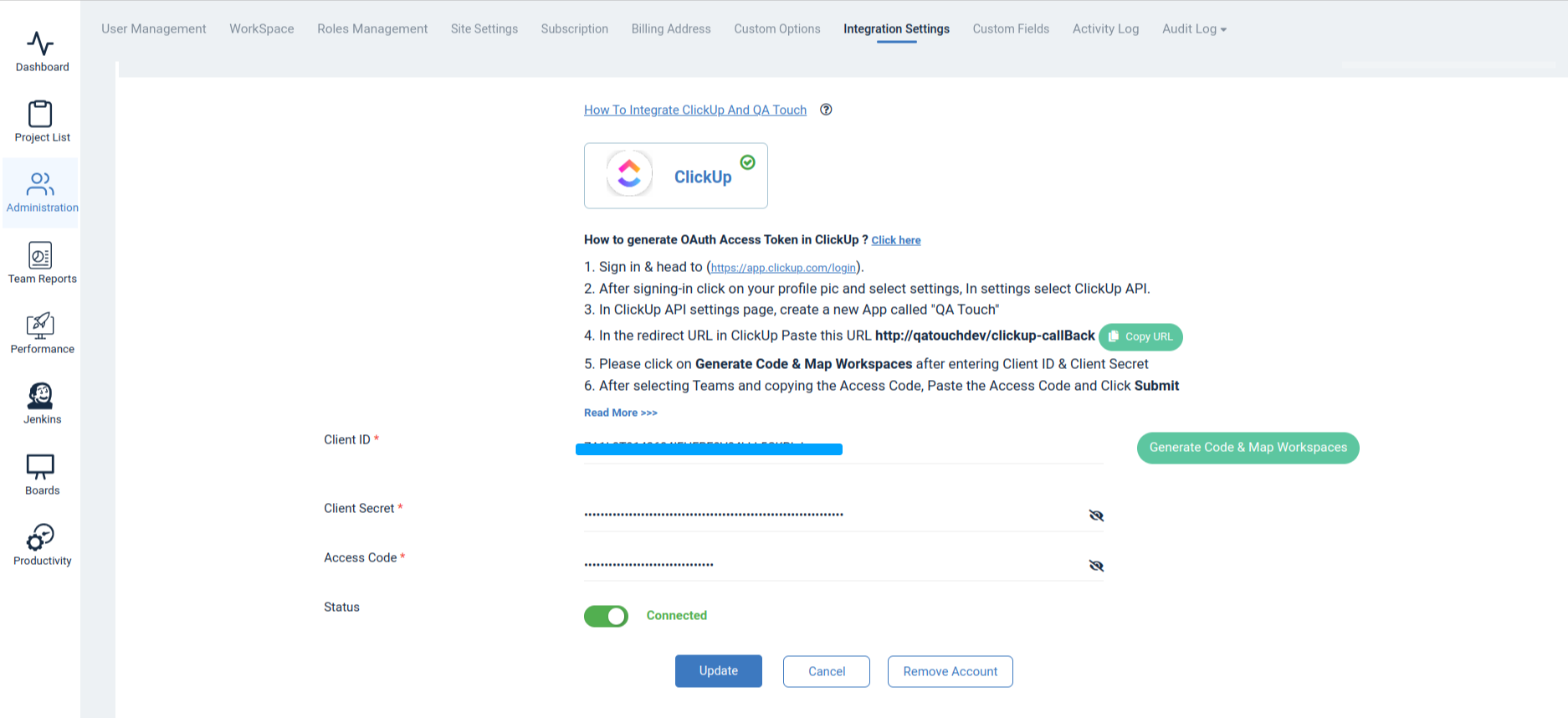The width and height of the screenshot is (1568, 718).
Task: Toggle the Connected status switch
Action: (606, 617)
